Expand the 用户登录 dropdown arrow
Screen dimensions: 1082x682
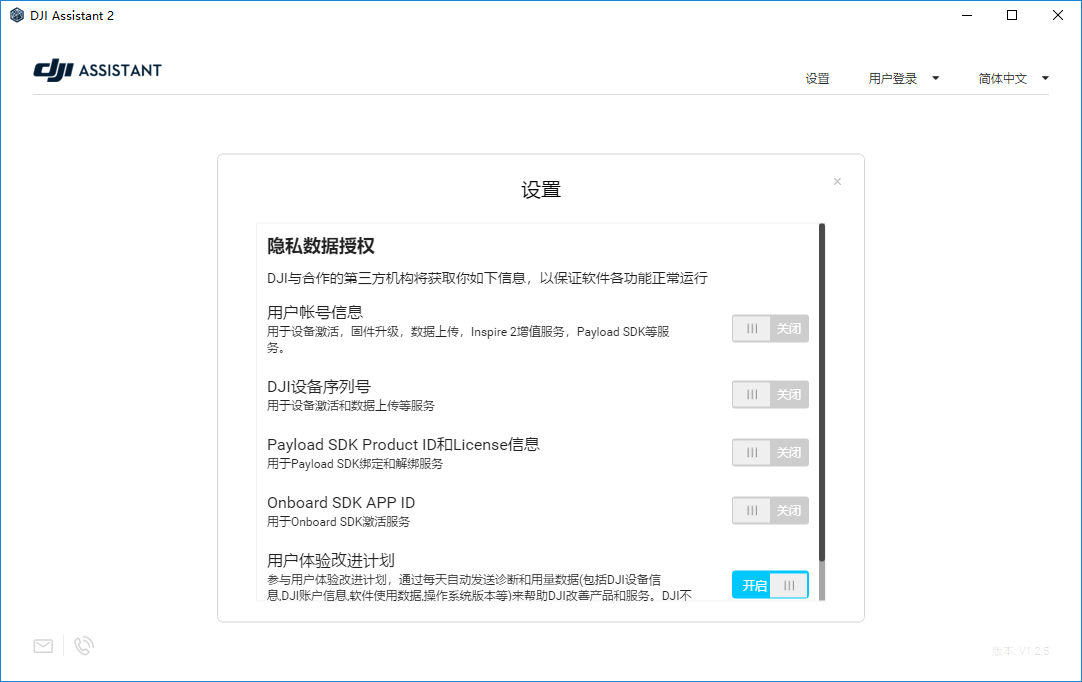pyautogui.click(x=936, y=78)
